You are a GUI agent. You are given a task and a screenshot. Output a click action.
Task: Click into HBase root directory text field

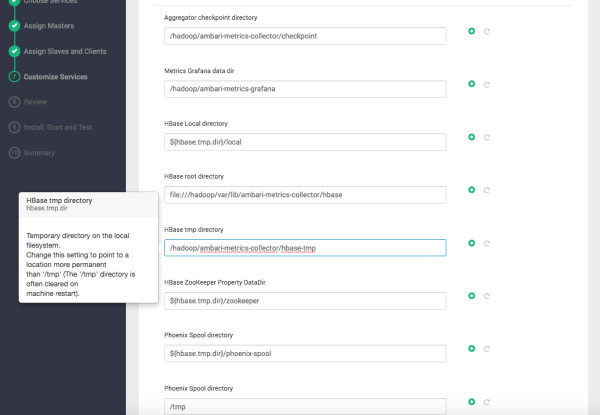tap(304, 194)
